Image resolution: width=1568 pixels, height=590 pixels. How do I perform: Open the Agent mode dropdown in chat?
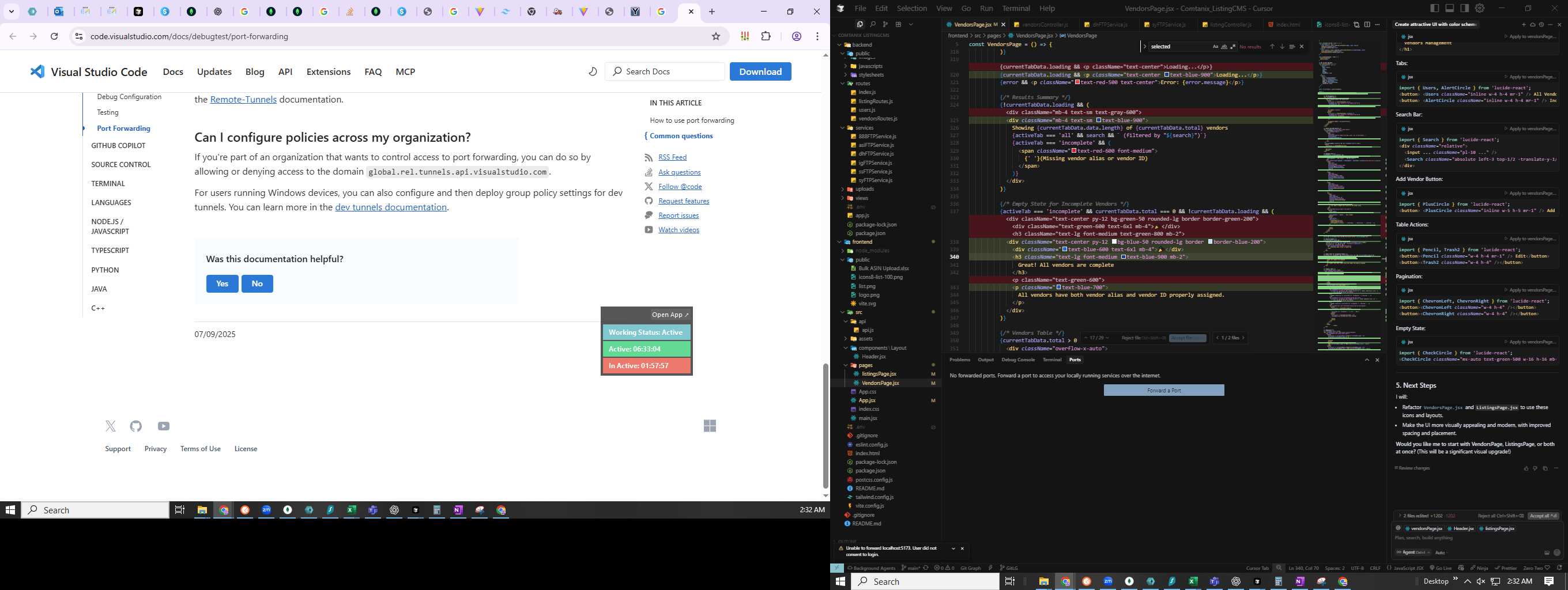point(1414,553)
